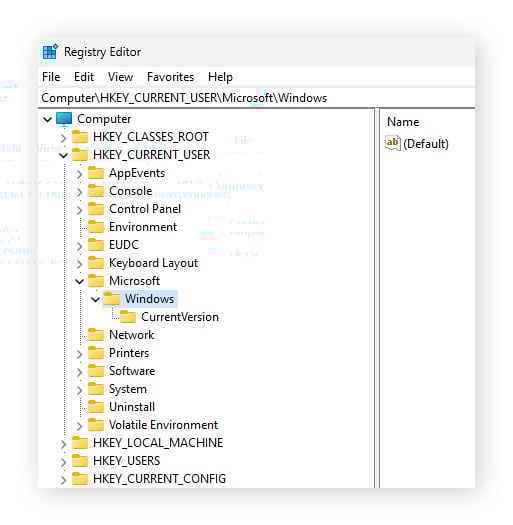
Task: Collapse the Windows key
Action: [96, 299]
